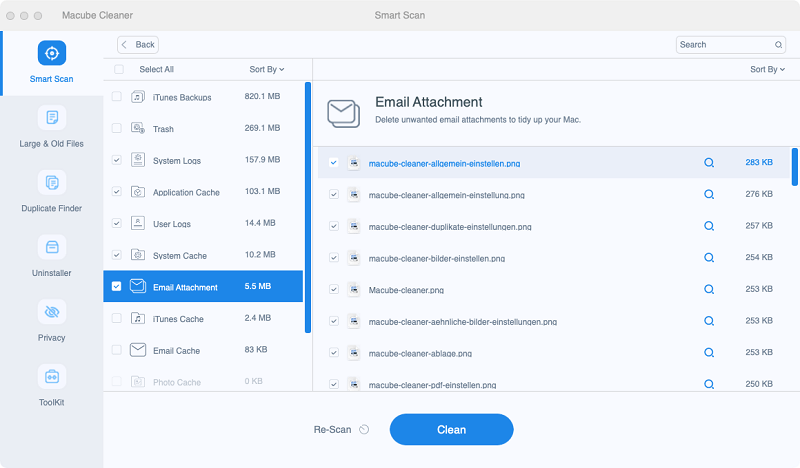Go back with the Back button
Image resolution: width=800 pixels, height=468 pixels.
(138, 45)
